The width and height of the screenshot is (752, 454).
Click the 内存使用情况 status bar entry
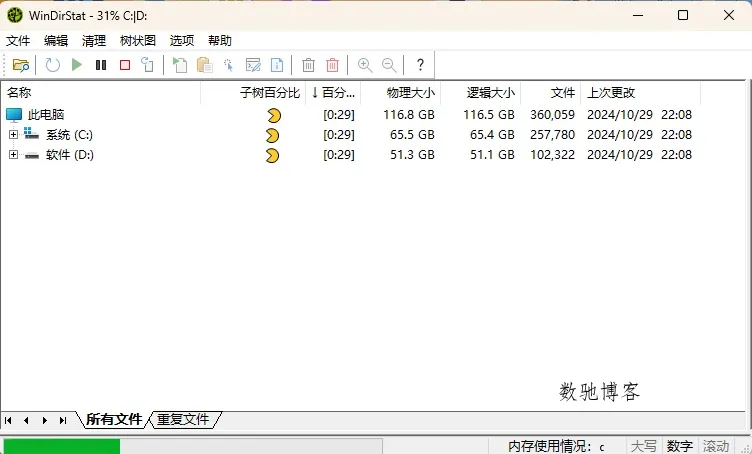point(556,446)
